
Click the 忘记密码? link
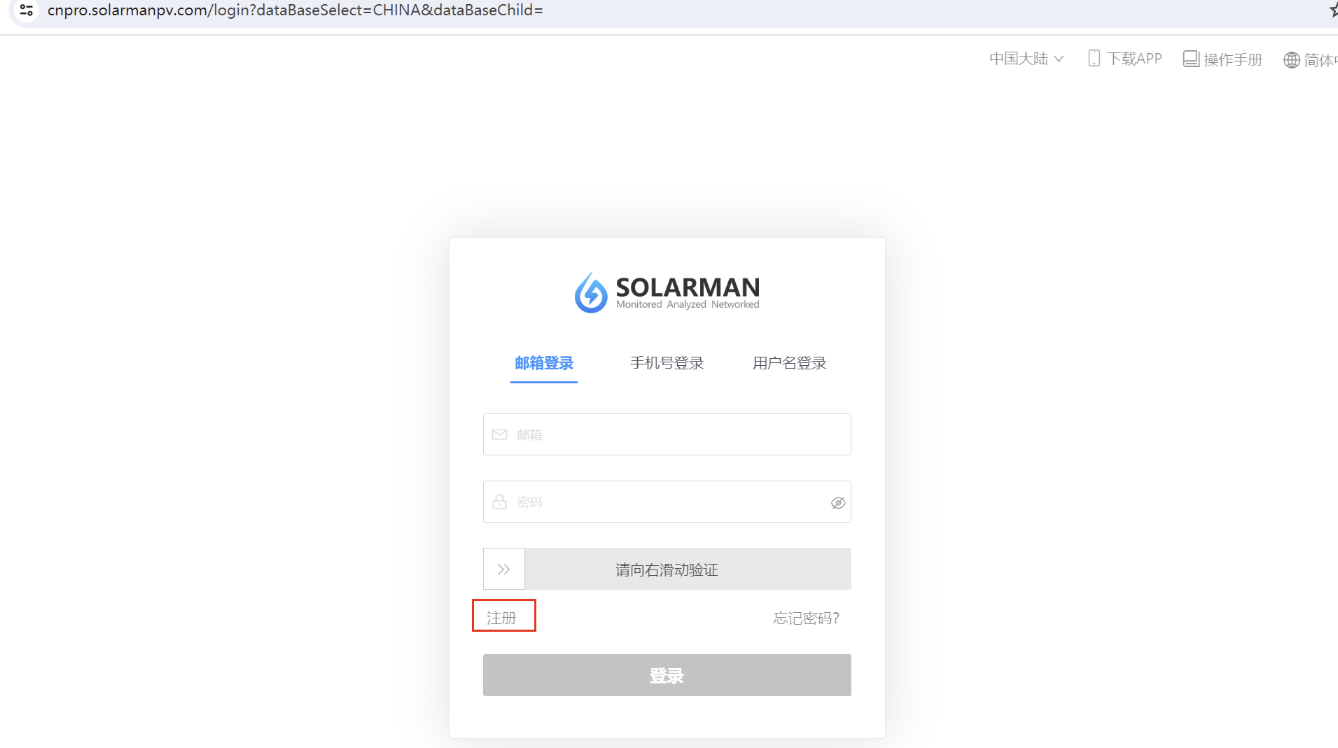806,618
